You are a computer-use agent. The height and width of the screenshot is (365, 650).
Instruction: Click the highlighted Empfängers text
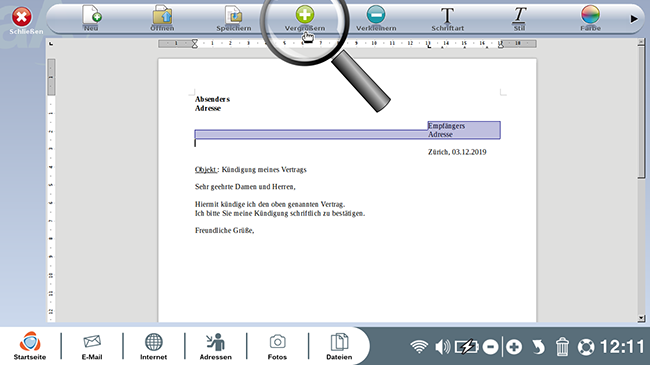coord(446,126)
